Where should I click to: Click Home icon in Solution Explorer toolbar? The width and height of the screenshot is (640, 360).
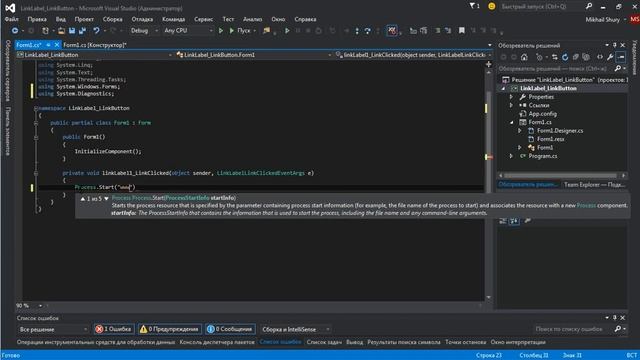pos(524,57)
